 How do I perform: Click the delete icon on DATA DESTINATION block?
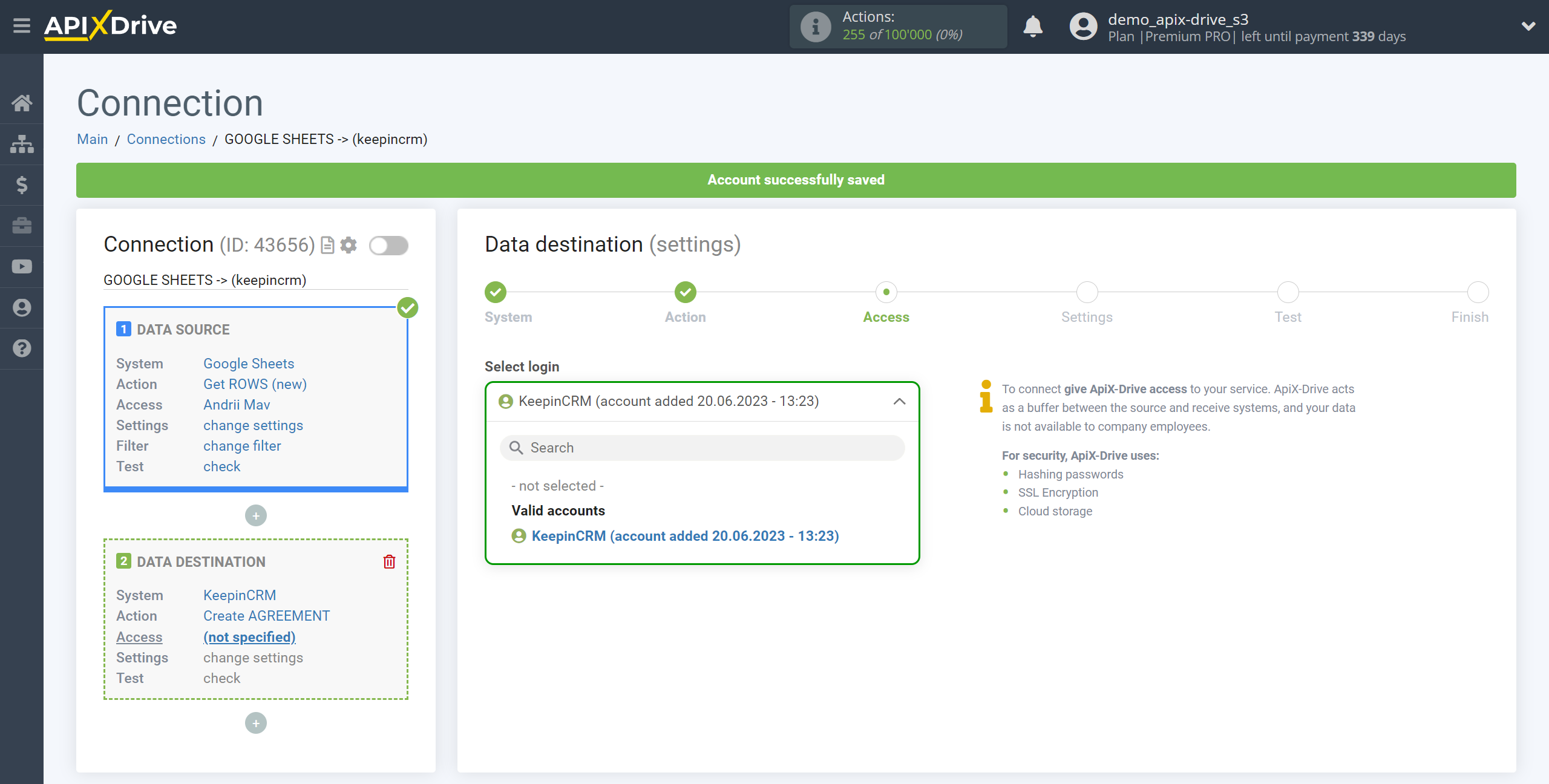(389, 562)
